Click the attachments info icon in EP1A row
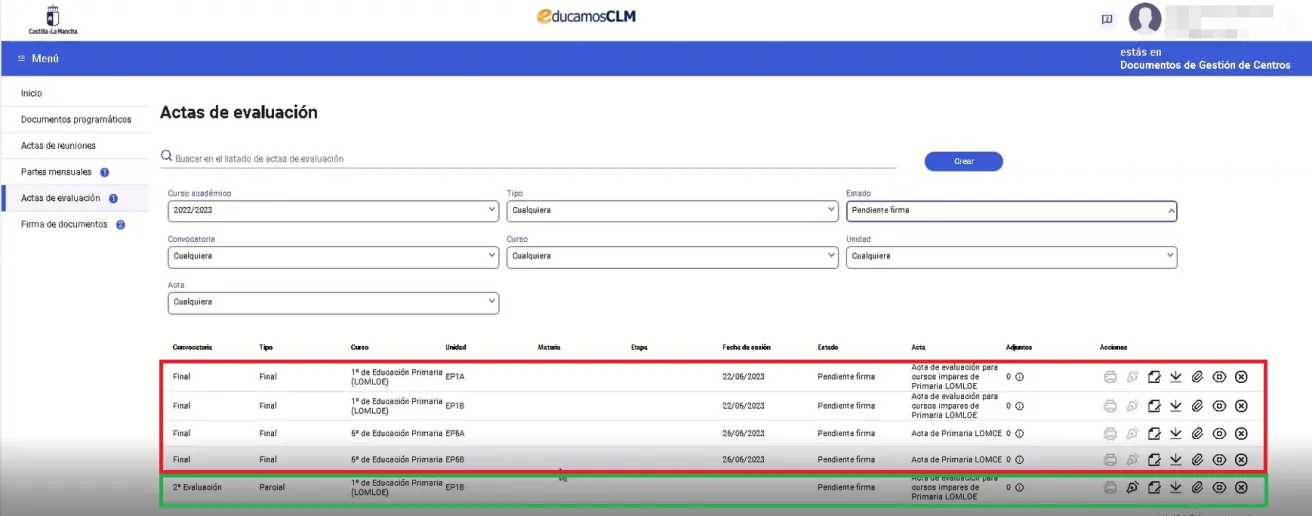Image resolution: width=1312 pixels, height=516 pixels. 1019,377
